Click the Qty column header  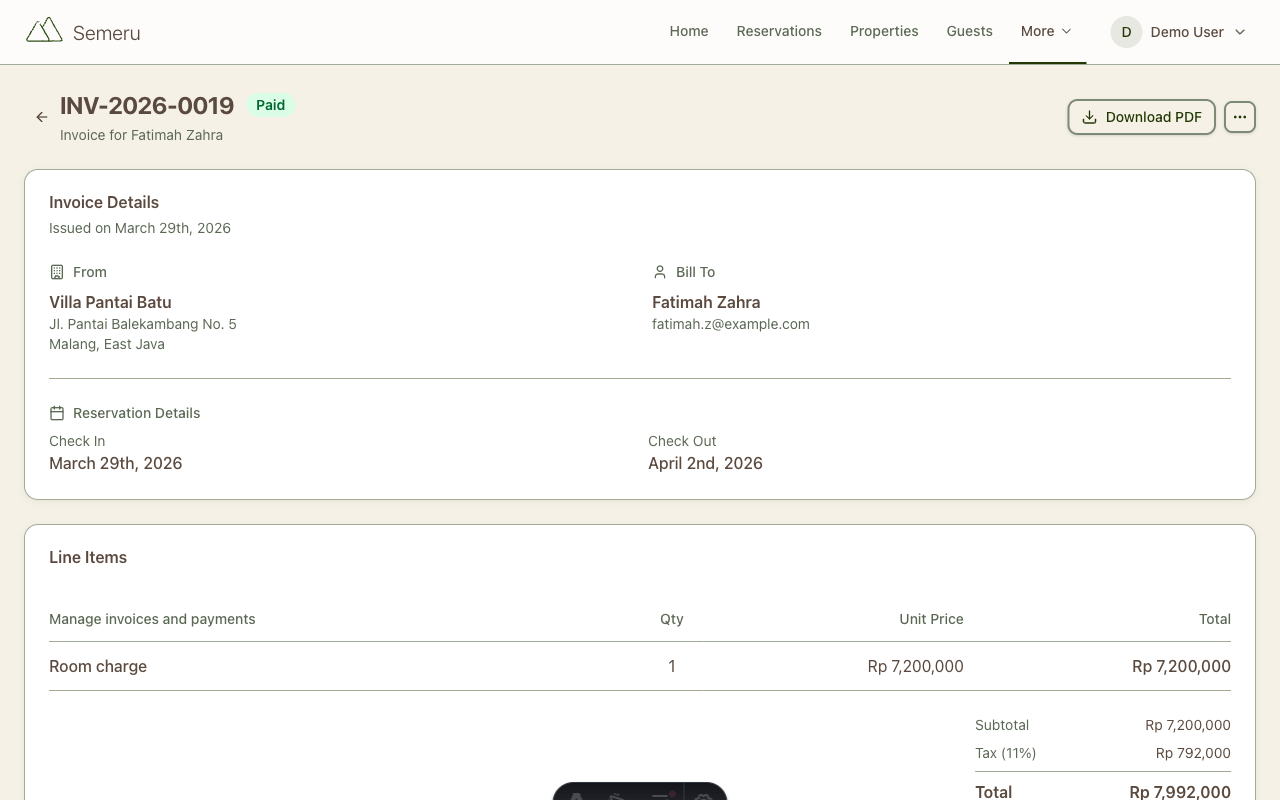pos(672,619)
